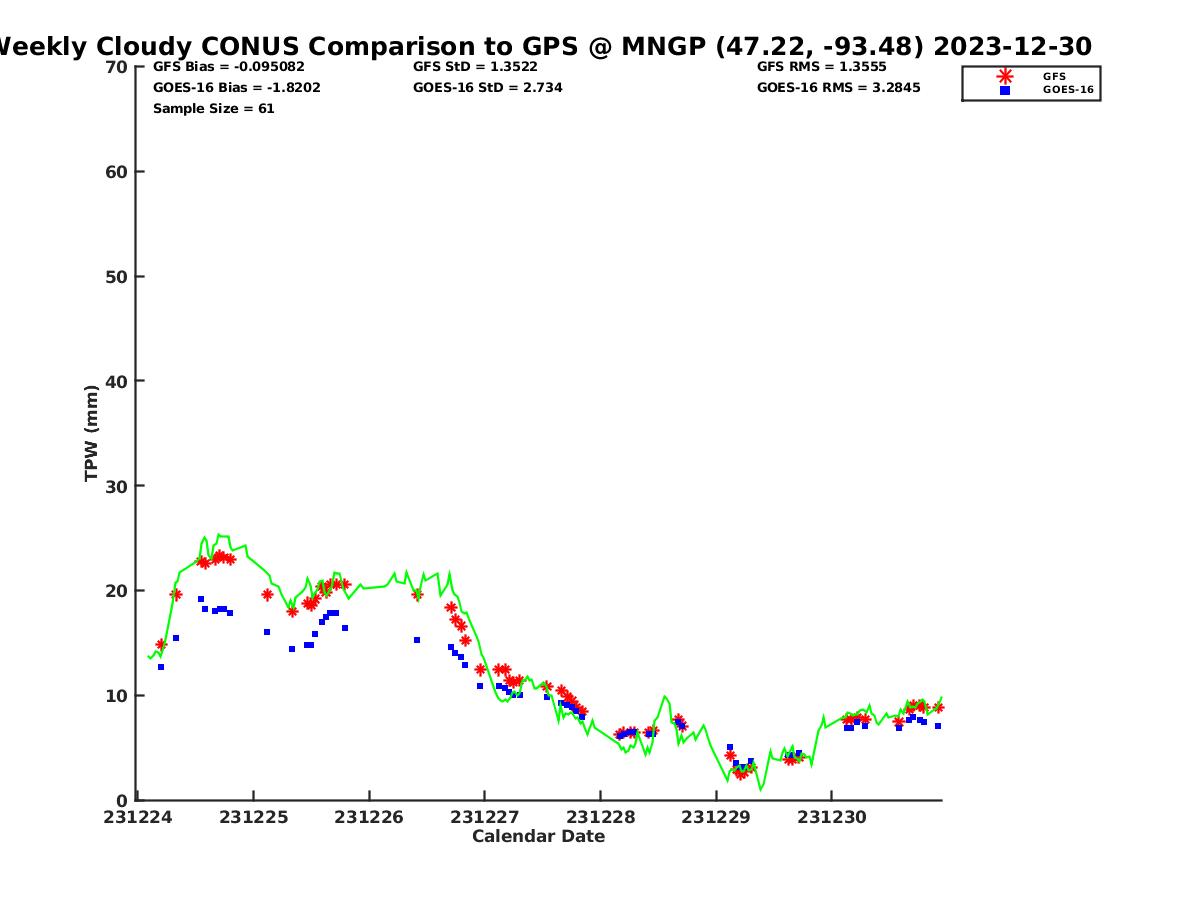
Task: Click the 70 y-axis tick label
Action: coord(117,67)
